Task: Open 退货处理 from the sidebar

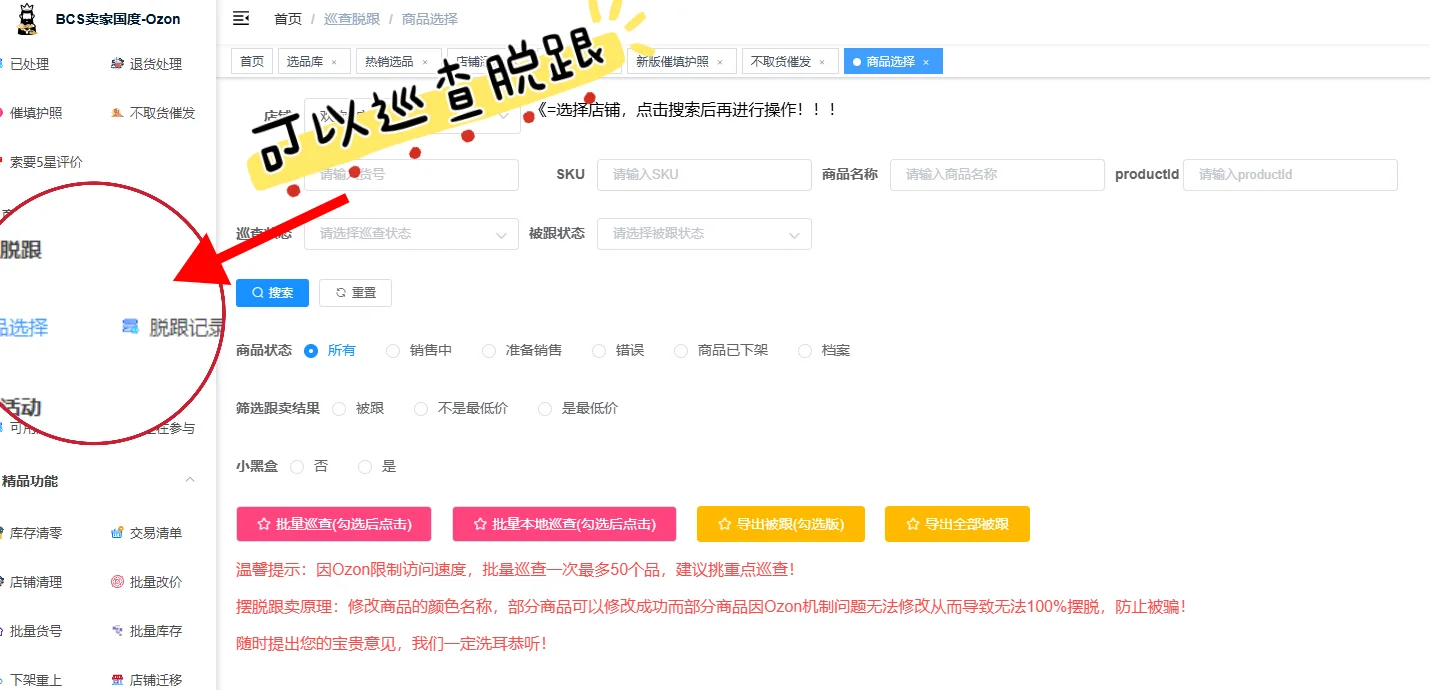Action: click(x=146, y=64)
